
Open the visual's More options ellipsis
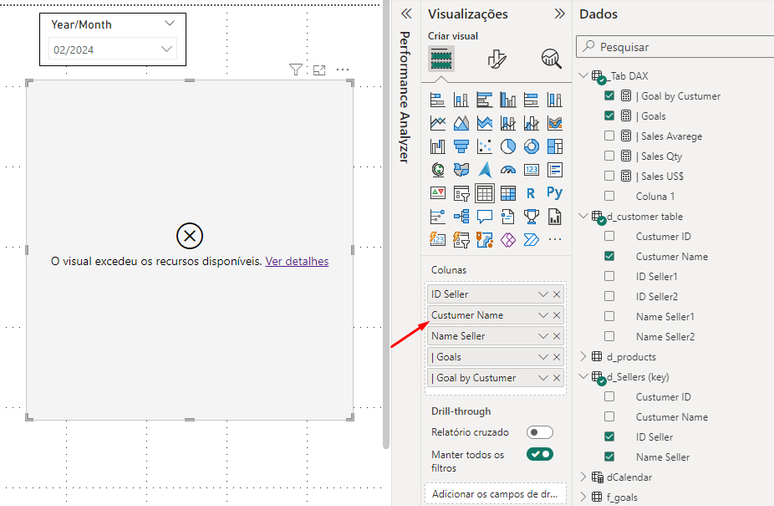click(343, 70)
